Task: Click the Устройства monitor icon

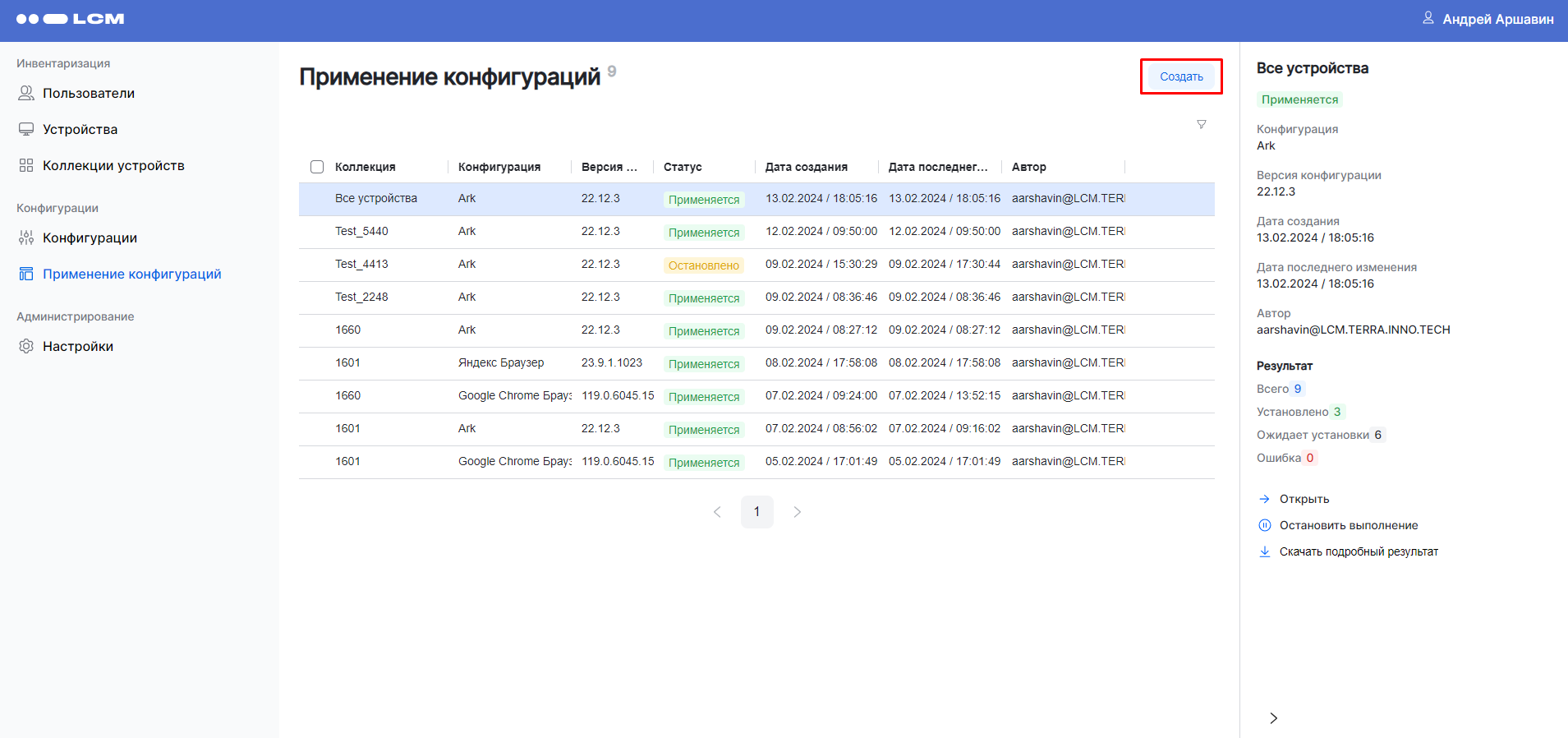Action: click(26, 129)
